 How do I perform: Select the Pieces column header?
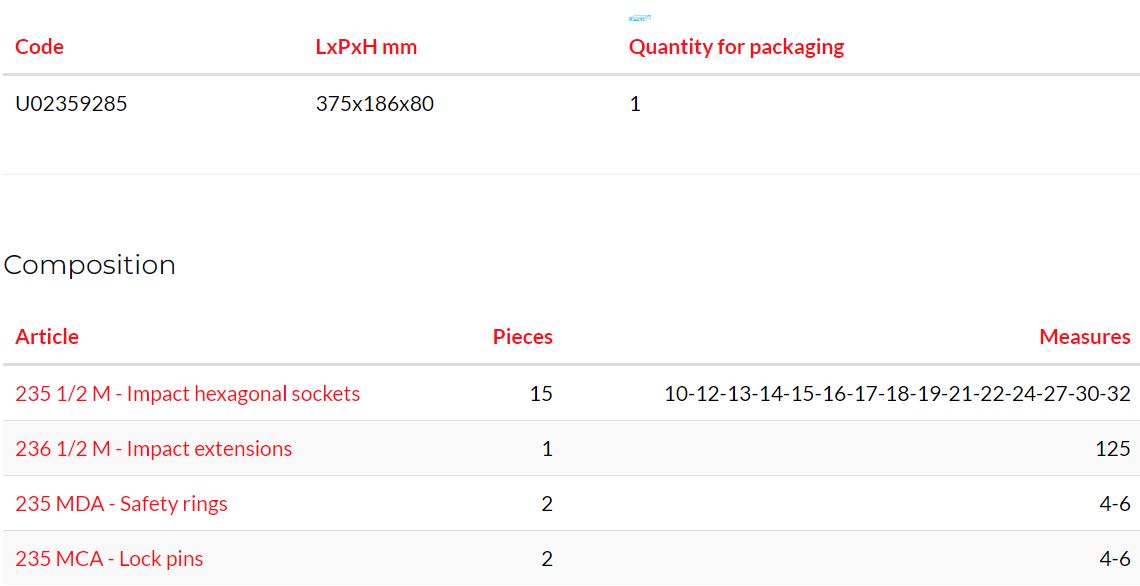[523, 337]
